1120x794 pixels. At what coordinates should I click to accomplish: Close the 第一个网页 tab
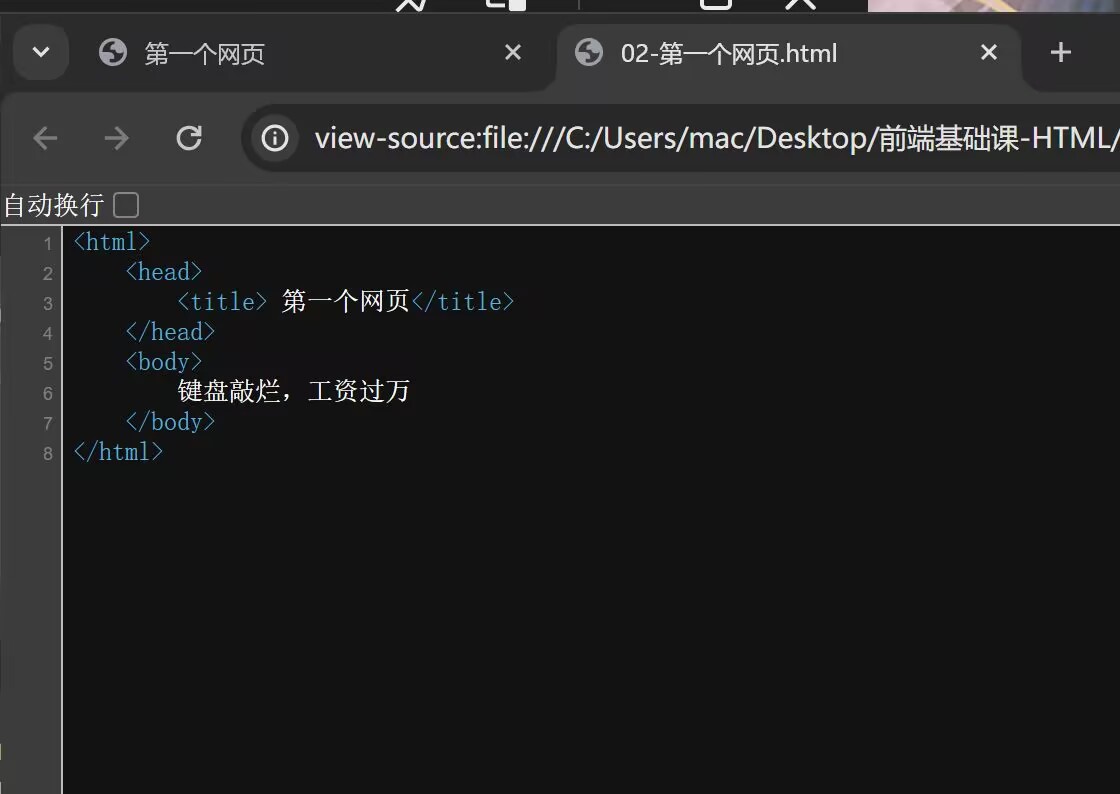pyautogui.click(x=513, y=52)
